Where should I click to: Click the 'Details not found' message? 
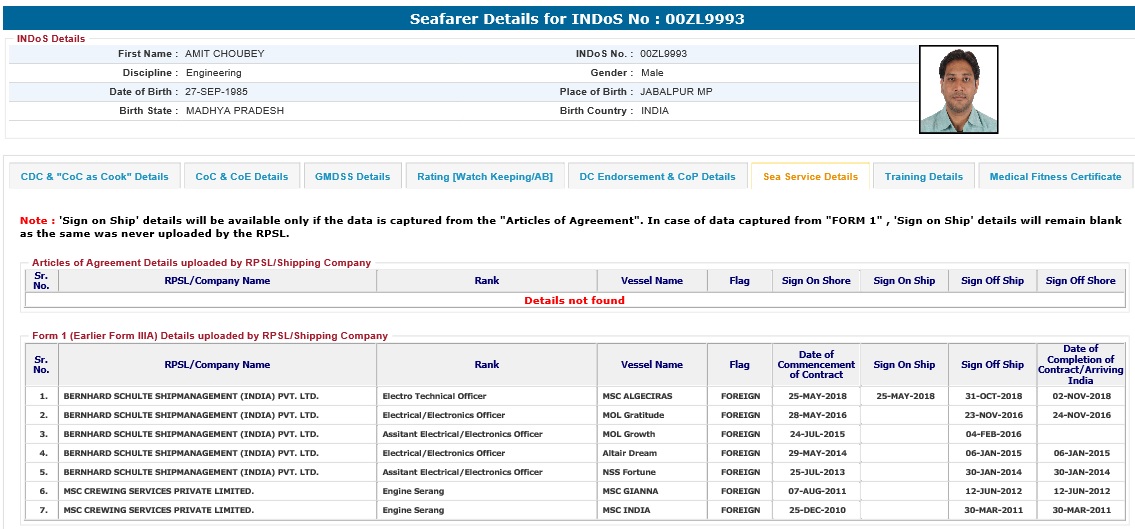coord(574,300)
